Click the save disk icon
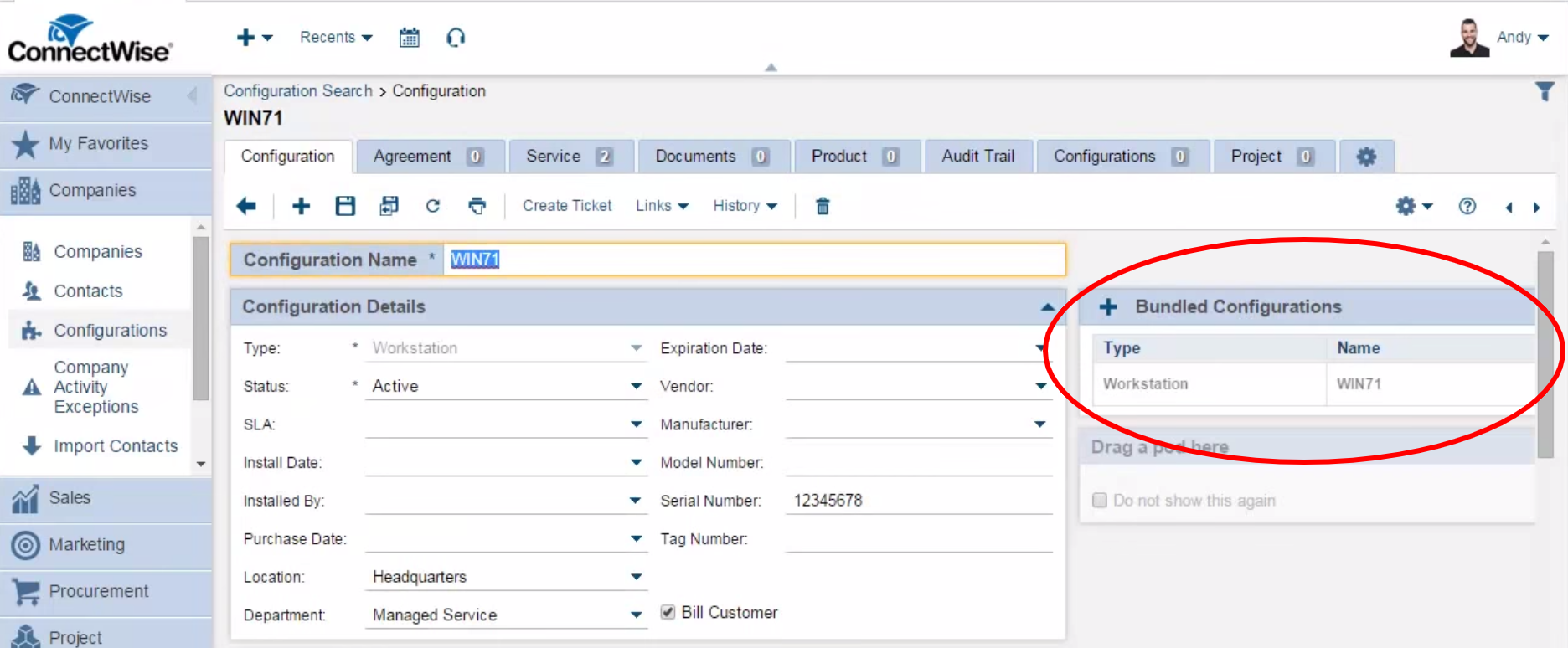 (345, 206)
